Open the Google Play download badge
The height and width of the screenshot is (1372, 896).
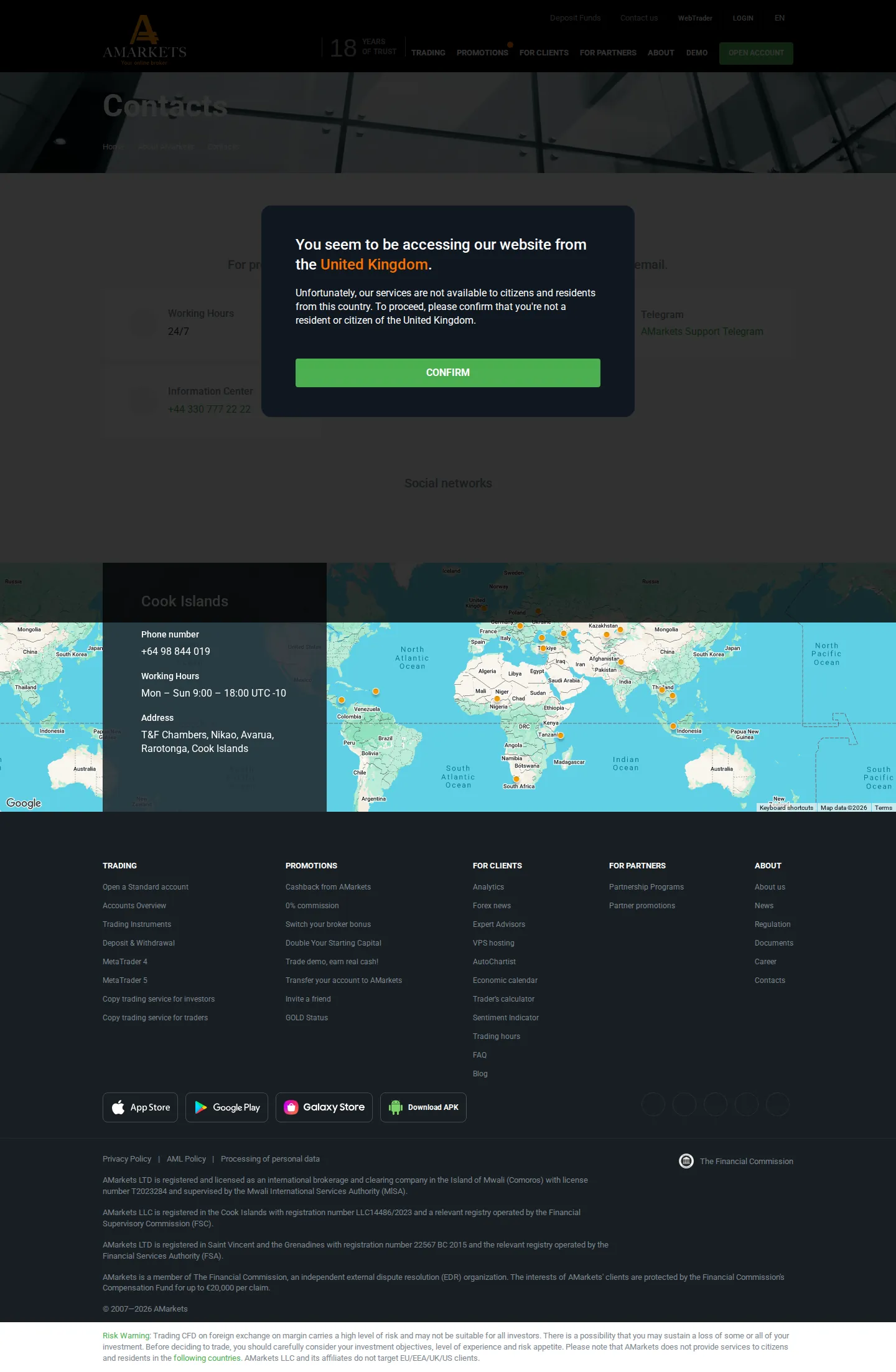point(226,1107)
